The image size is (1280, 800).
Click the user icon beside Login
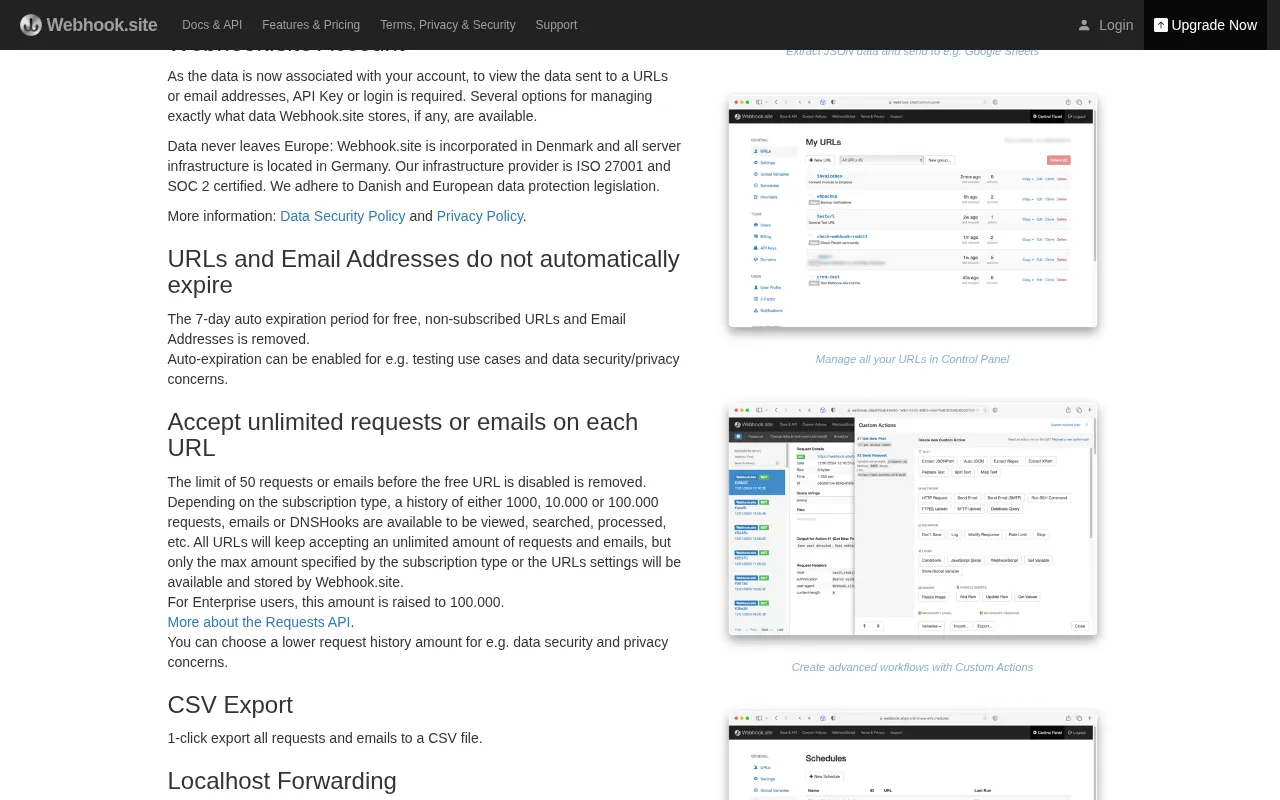1084,25
